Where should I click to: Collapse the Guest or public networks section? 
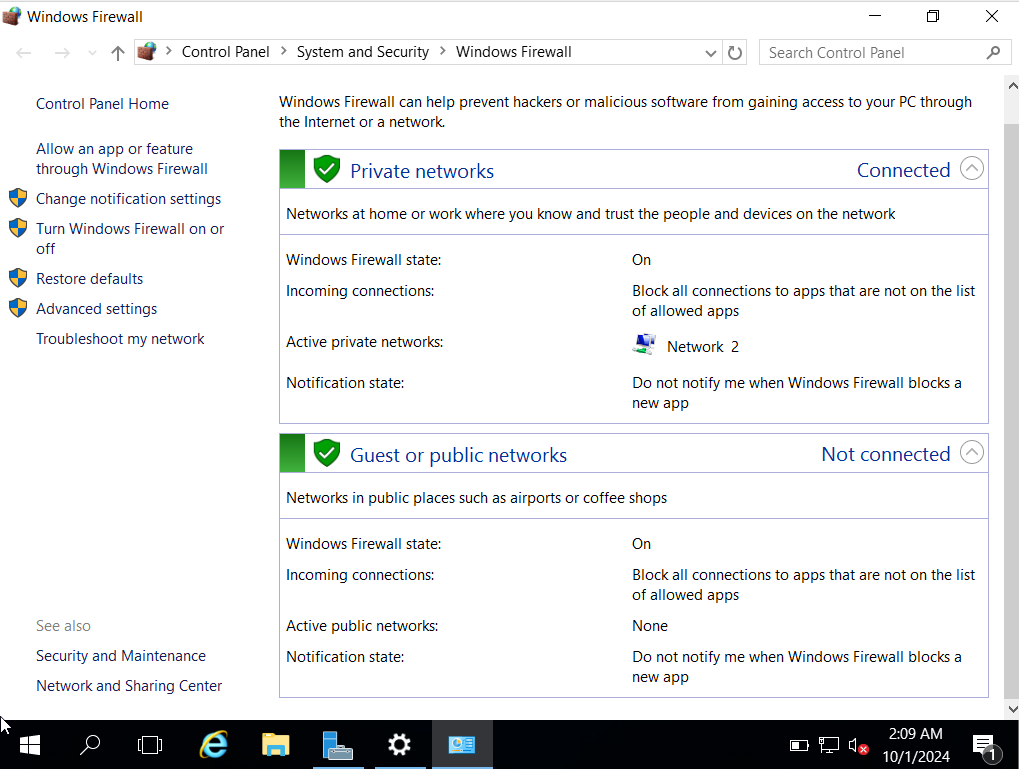pyautogui.click(x=972, y=452)
